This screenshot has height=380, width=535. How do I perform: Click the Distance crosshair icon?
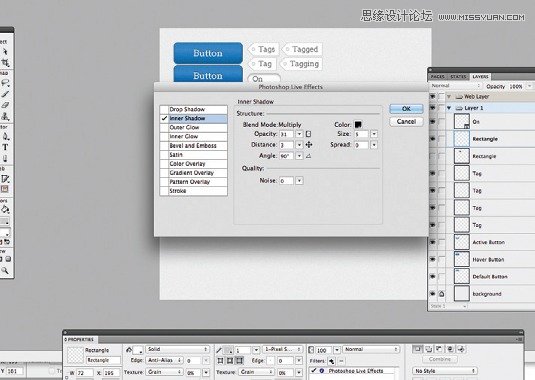(x=309, y=145)
